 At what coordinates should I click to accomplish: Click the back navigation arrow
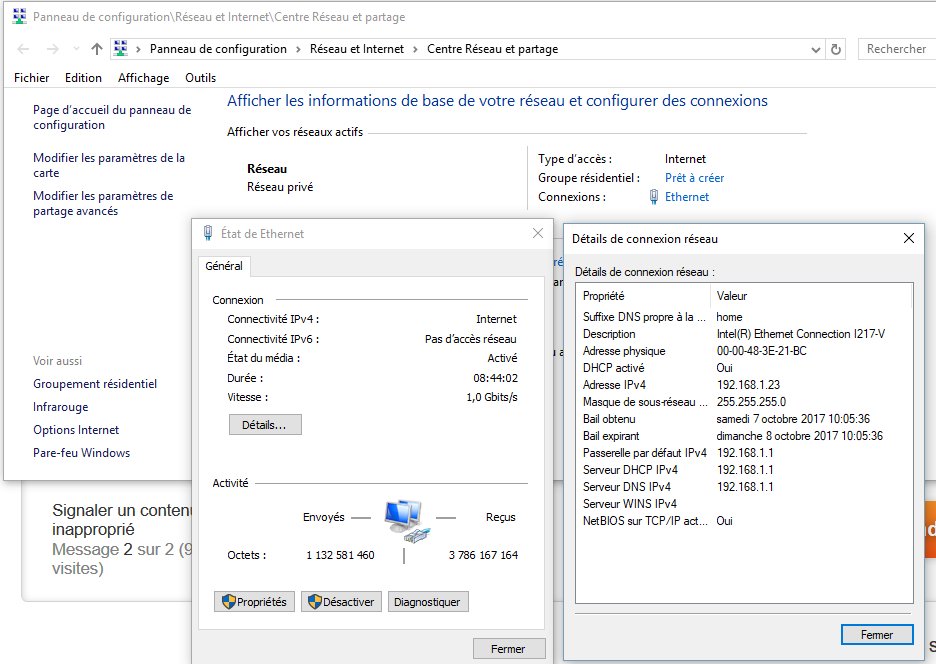(23, 49)
